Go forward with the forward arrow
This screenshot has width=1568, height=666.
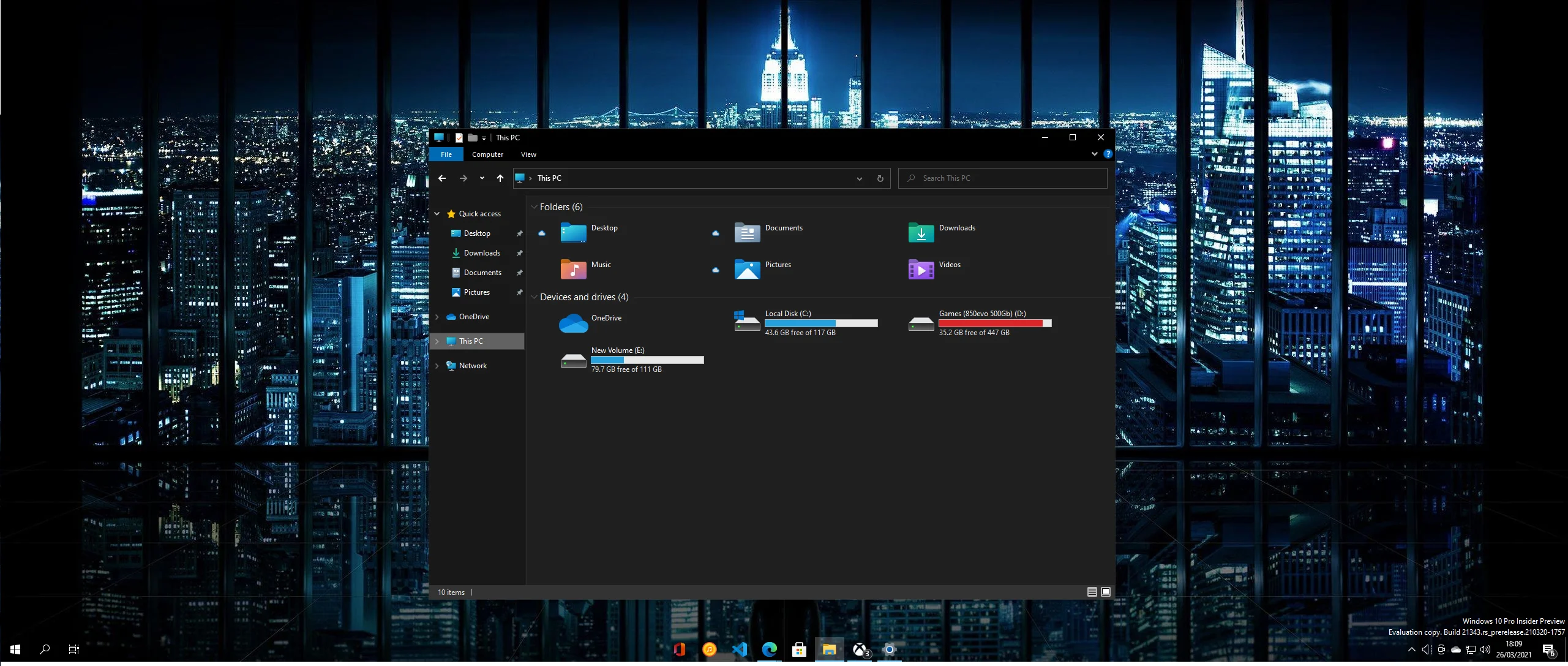pos(463,178)
